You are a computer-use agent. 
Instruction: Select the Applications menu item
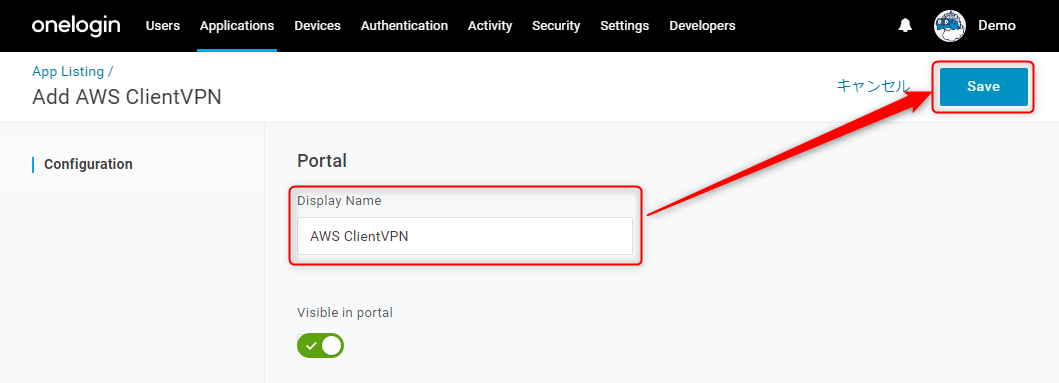click(237, 26)
